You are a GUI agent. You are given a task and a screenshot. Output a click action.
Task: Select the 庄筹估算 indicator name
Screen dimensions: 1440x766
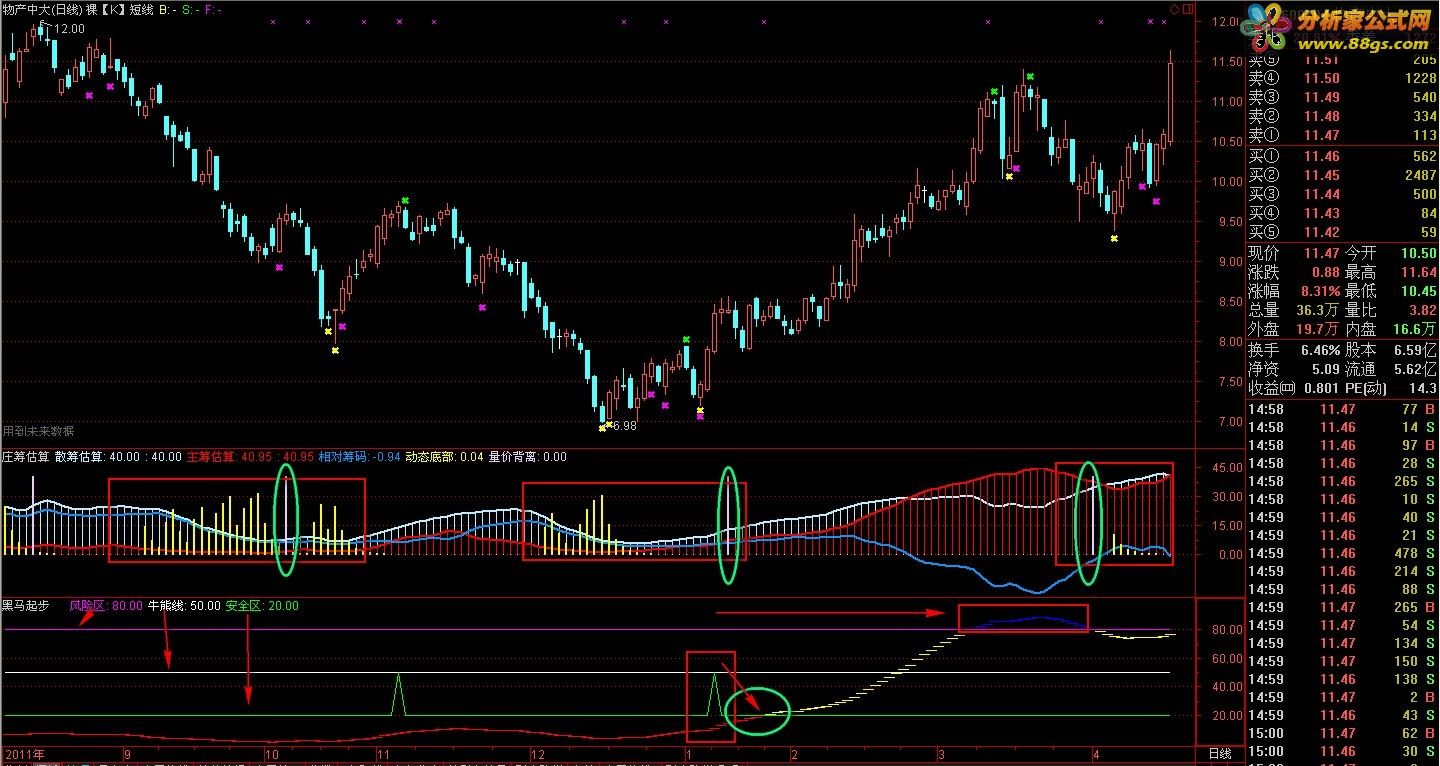[x=25, y=457]
